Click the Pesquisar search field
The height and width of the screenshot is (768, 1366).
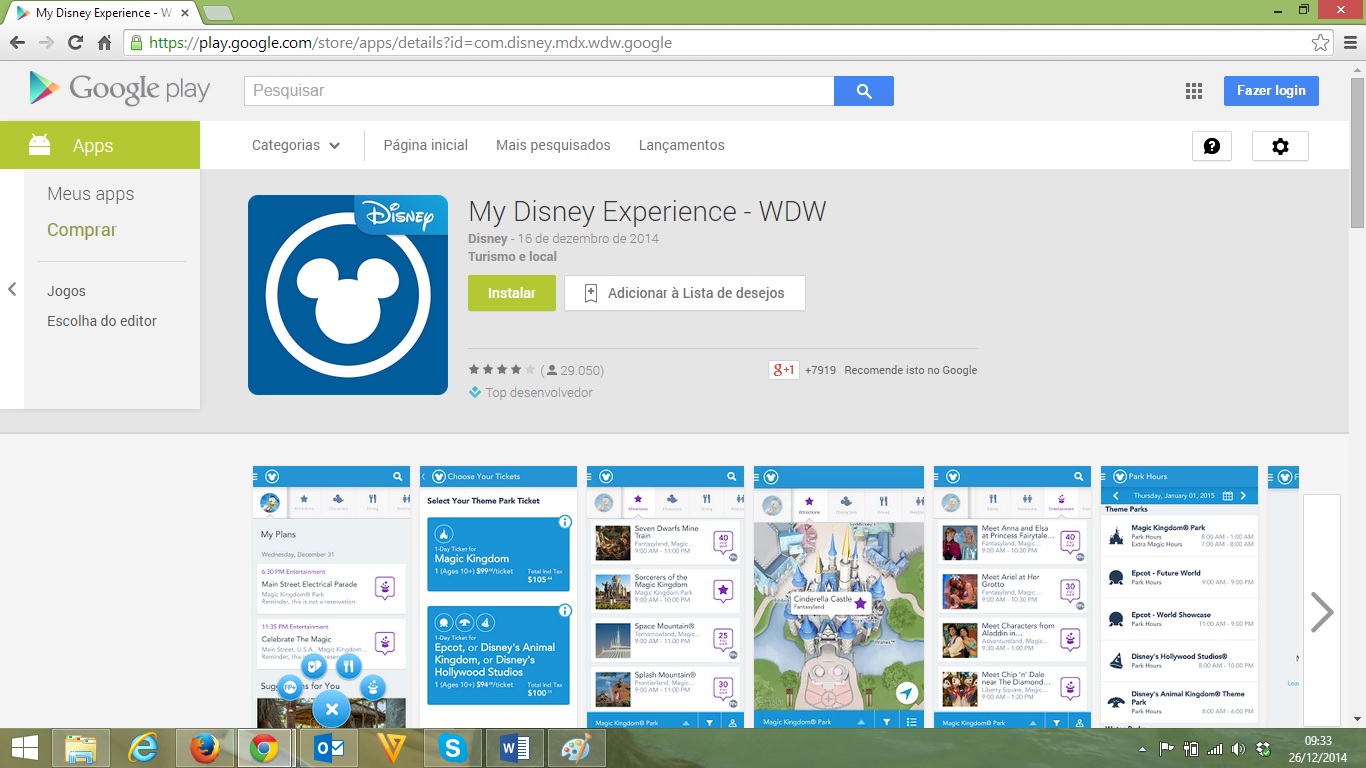tap(539, 91)
